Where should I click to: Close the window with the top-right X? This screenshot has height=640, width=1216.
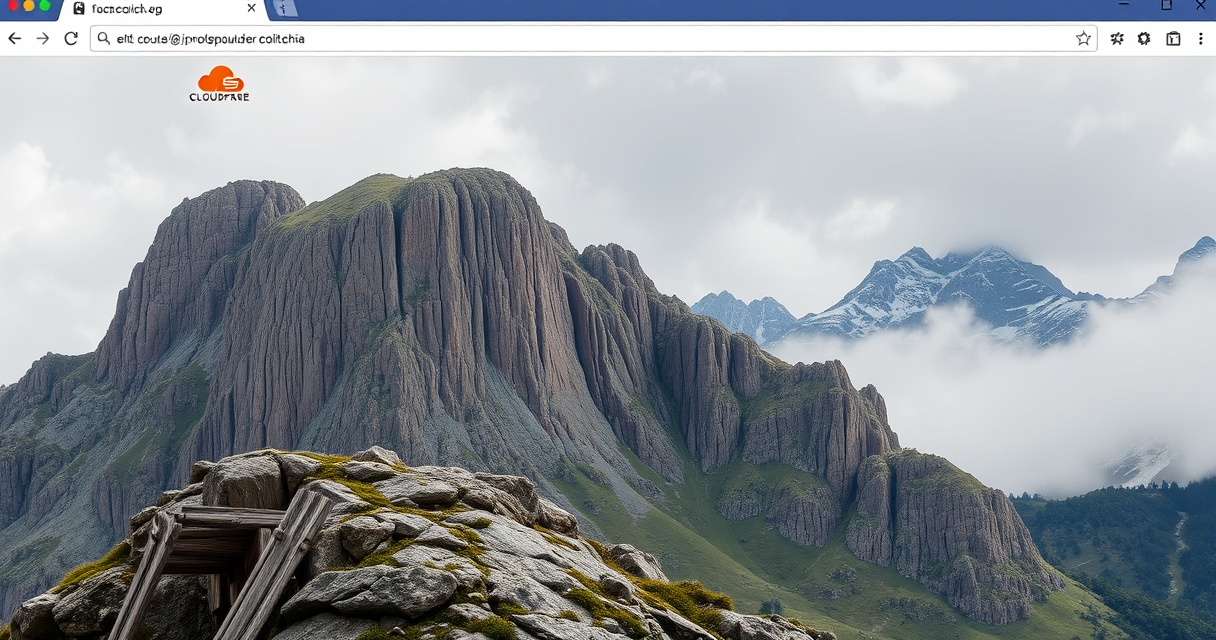click(x=1200, y=5)
